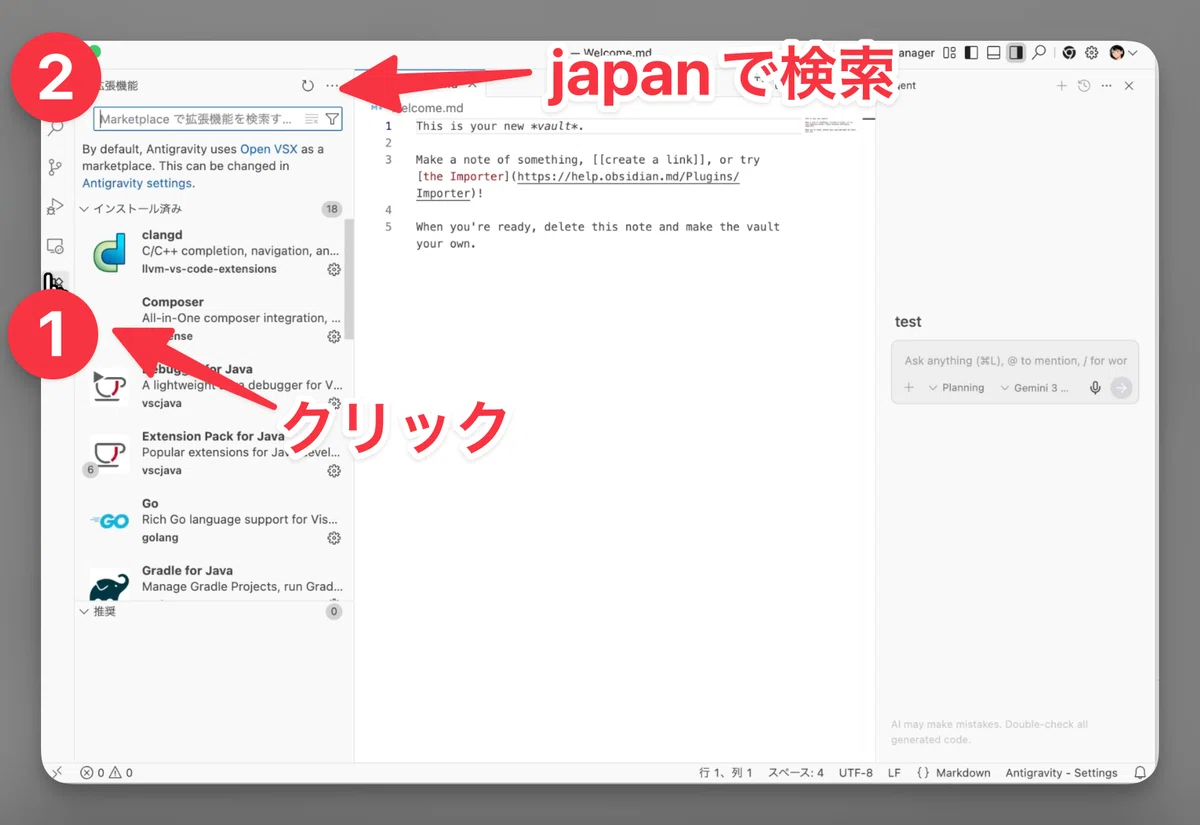
Task: Customize layout icon in title bar
Action: [x=950, y=53]
